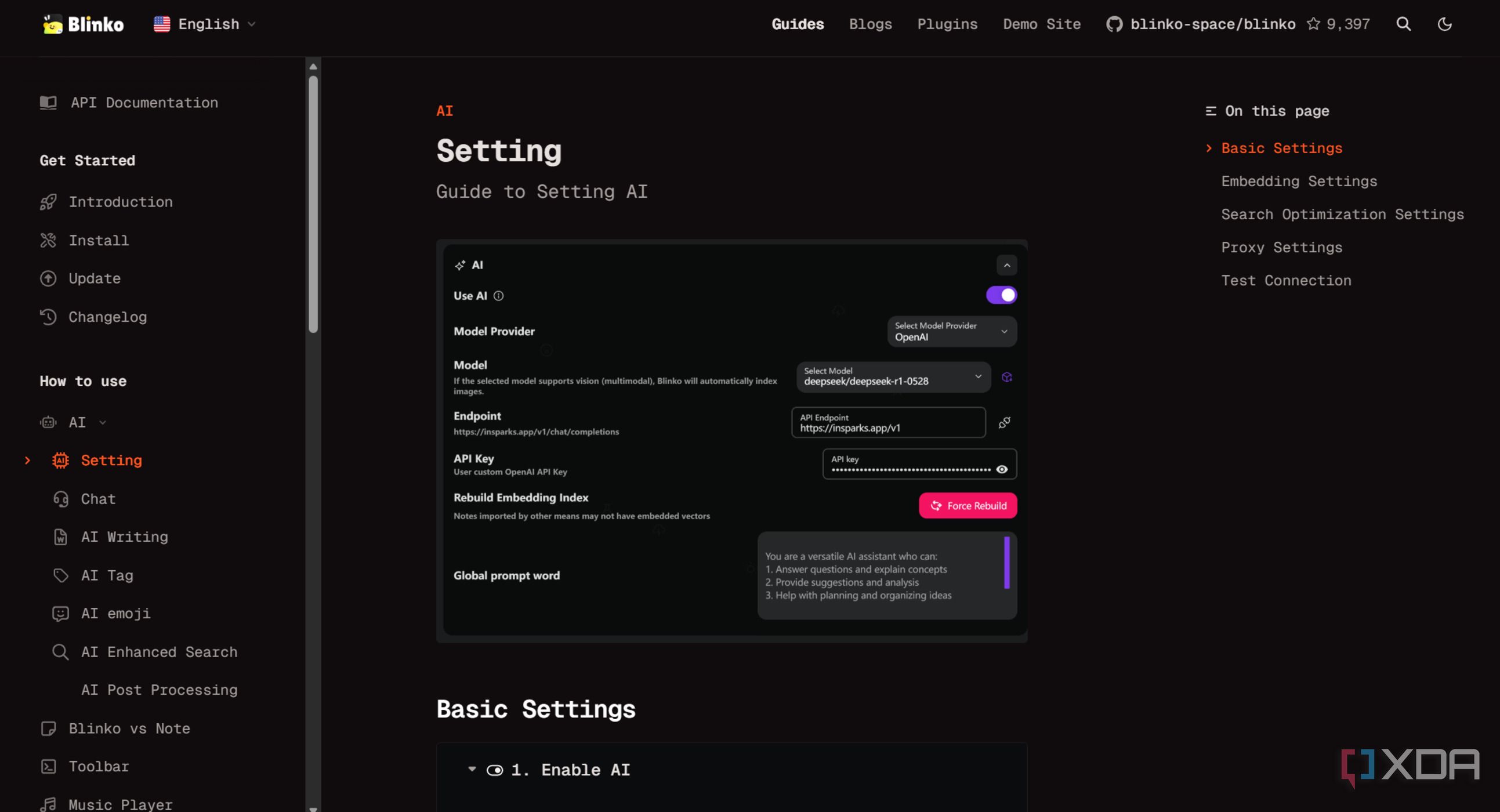Click the GitHub star count 9,397
This screenshot has height=812, width=1500.
(x=1338, y=24)
